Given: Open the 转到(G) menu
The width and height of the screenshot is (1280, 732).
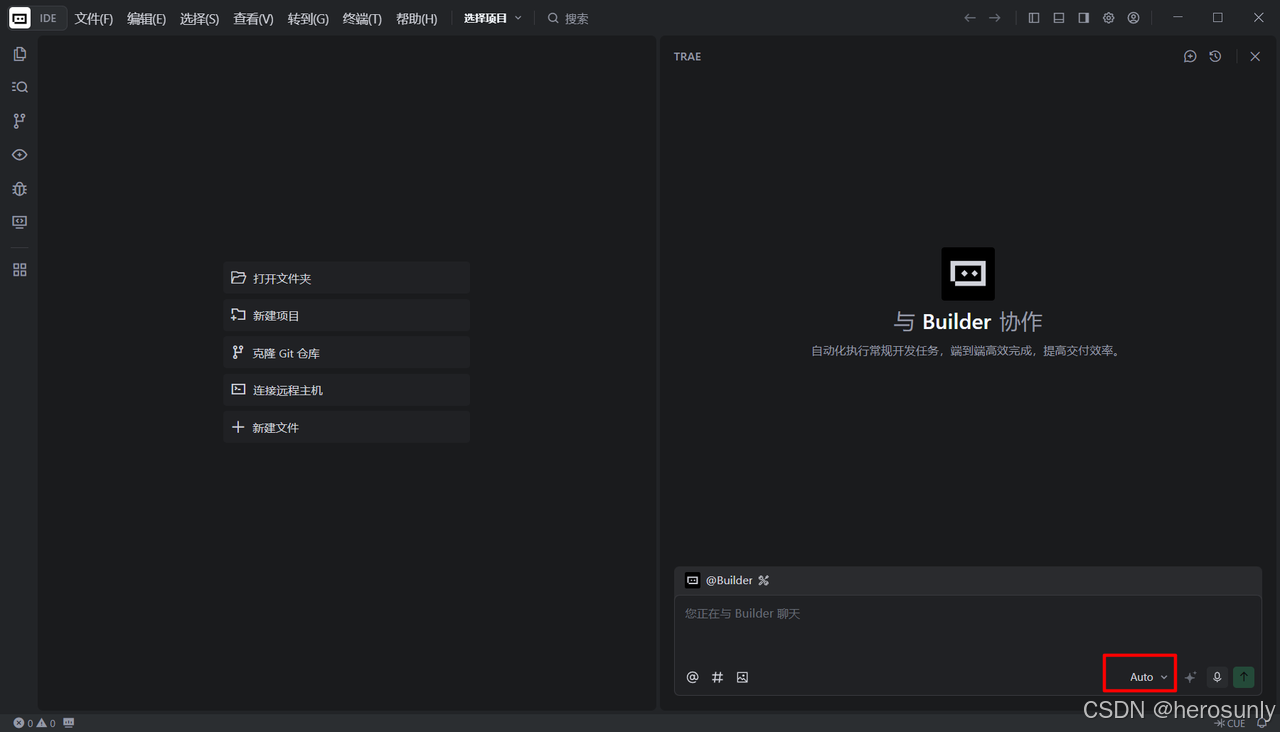Looking at the screenshot, I should (x=308, y=18).
